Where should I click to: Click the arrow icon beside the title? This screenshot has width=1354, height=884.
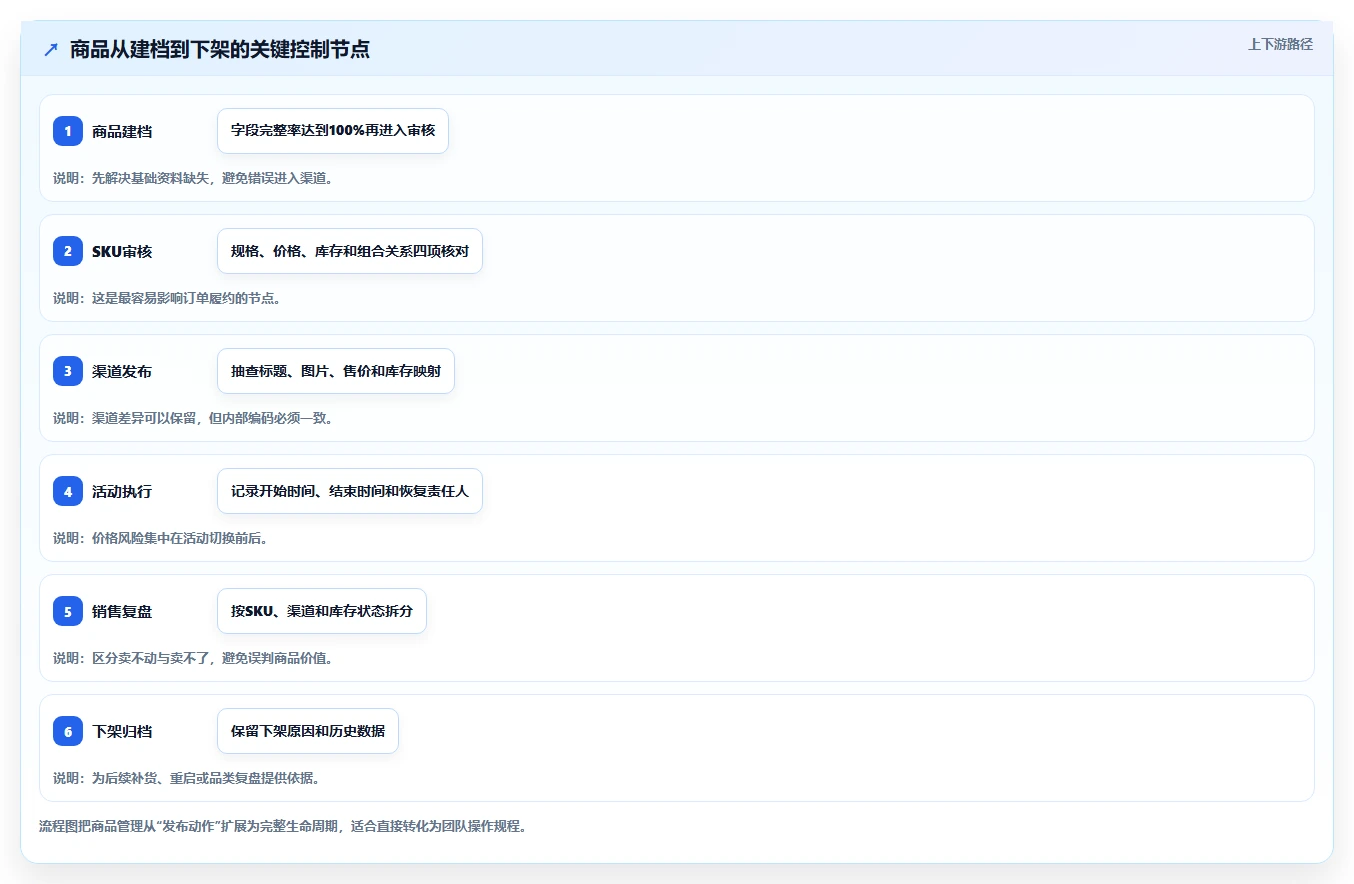(x=51, y=49)
